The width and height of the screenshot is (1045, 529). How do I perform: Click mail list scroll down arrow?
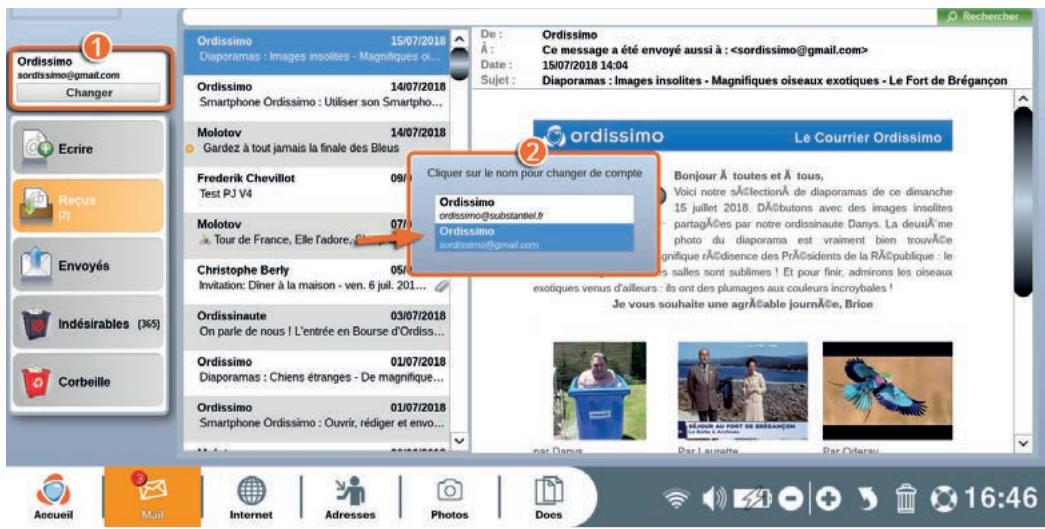(459, 440)
